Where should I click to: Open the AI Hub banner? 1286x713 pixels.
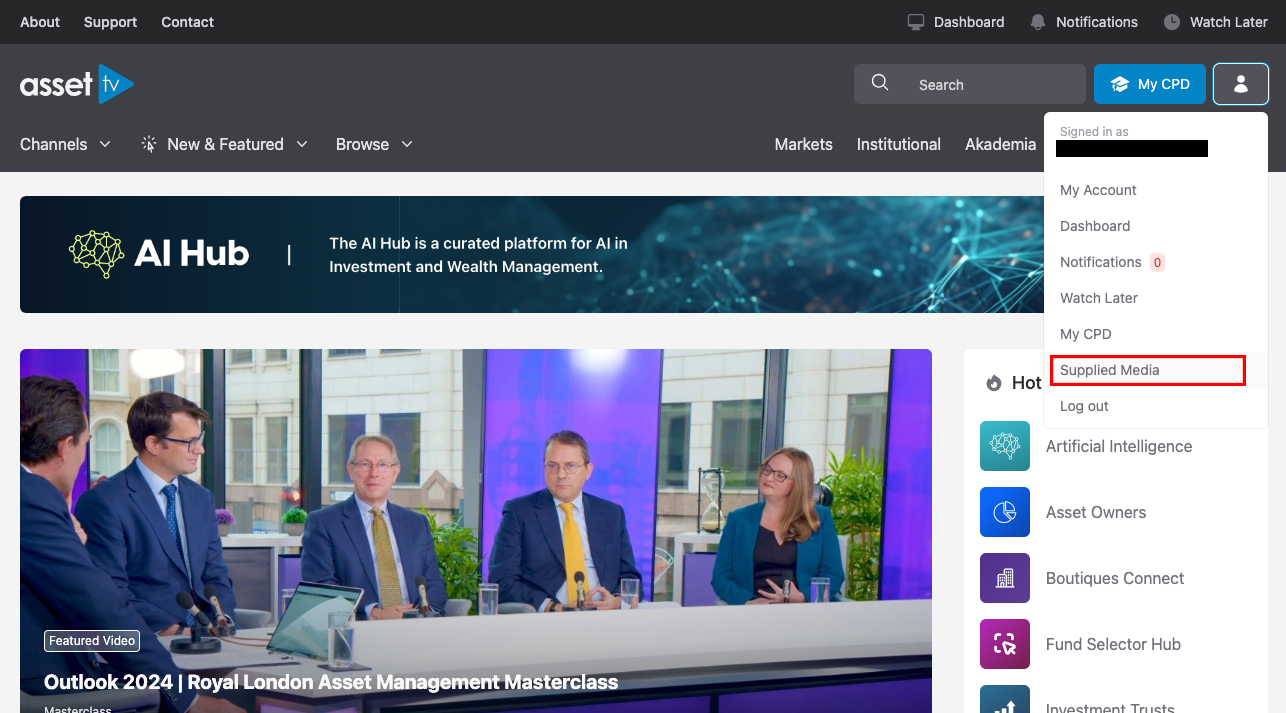tap(530, 254)
